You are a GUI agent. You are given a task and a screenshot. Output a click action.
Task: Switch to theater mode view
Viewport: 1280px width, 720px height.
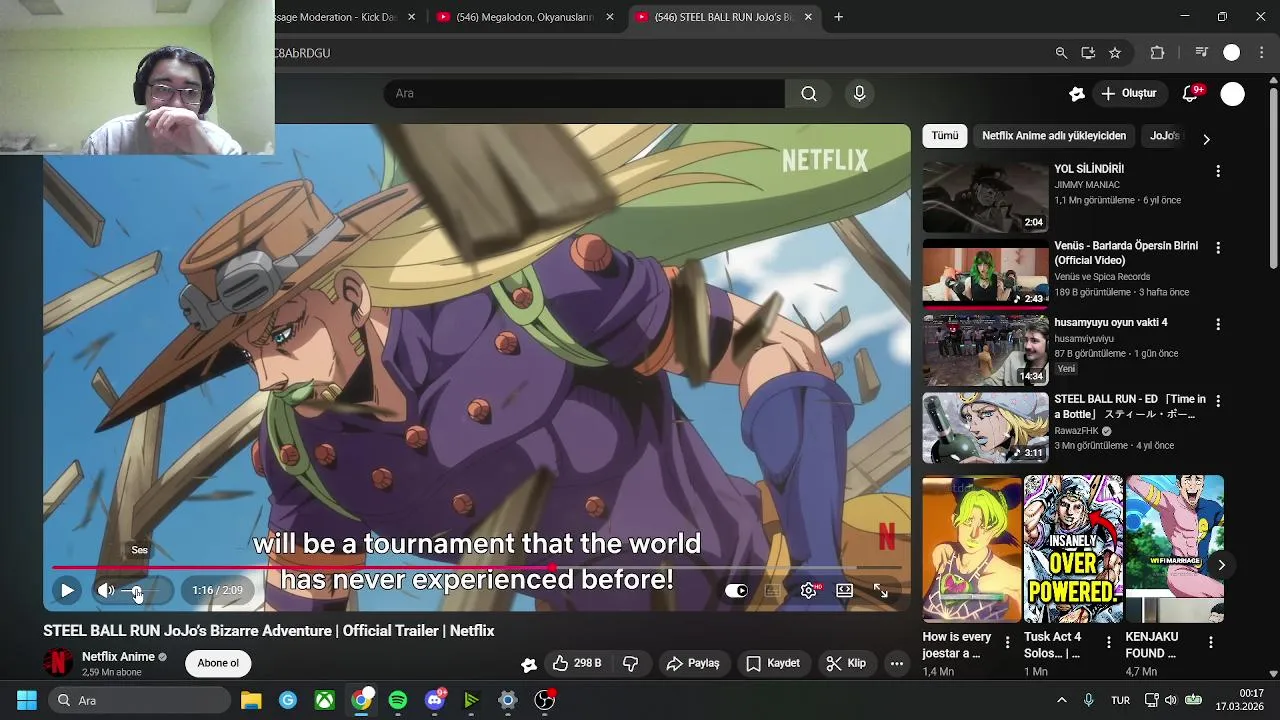point(845,591)
